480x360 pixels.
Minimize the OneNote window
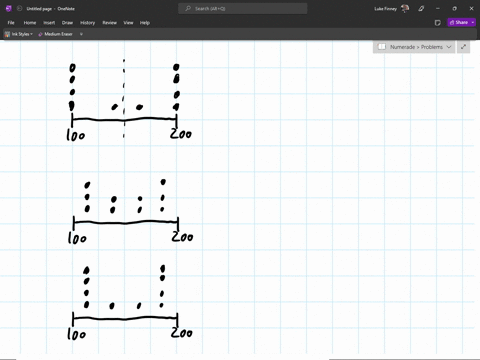(x=438, y=9)
